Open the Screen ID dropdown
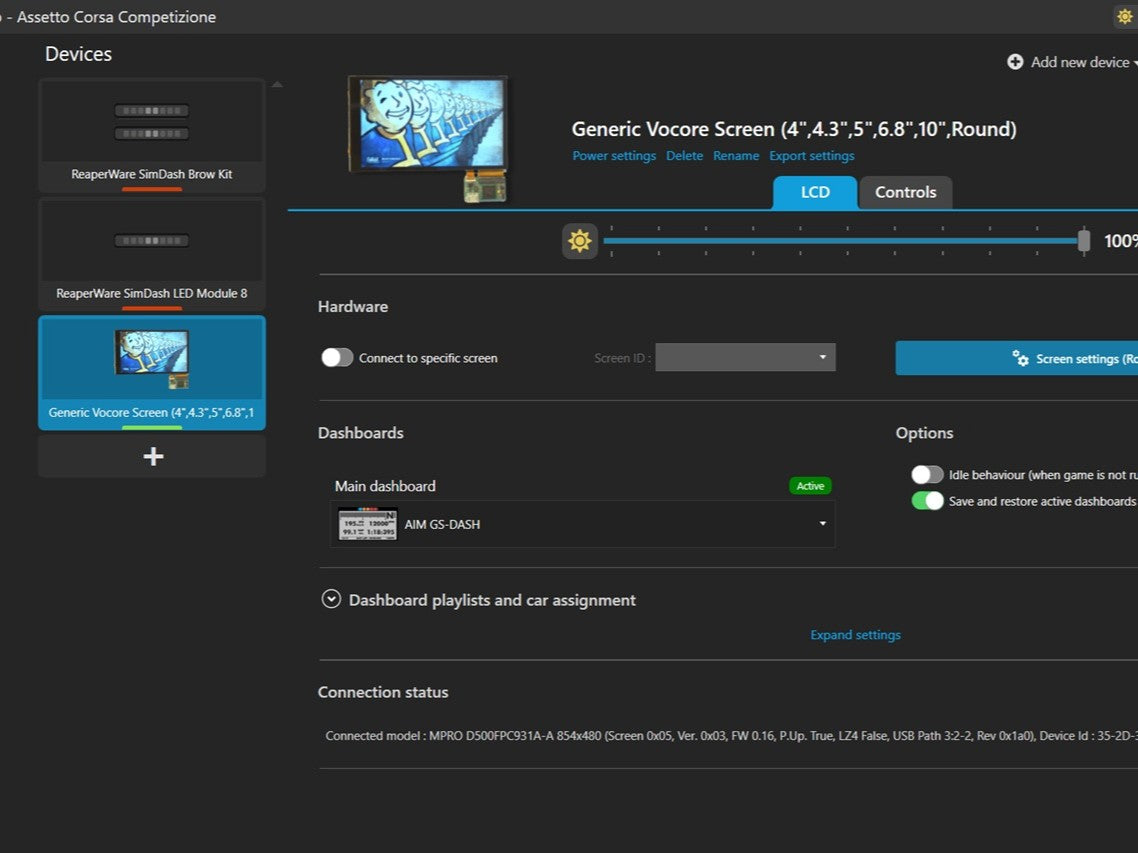Image resolution: width=1138 pixels, height=853 pixels. [x=745, y=357]
